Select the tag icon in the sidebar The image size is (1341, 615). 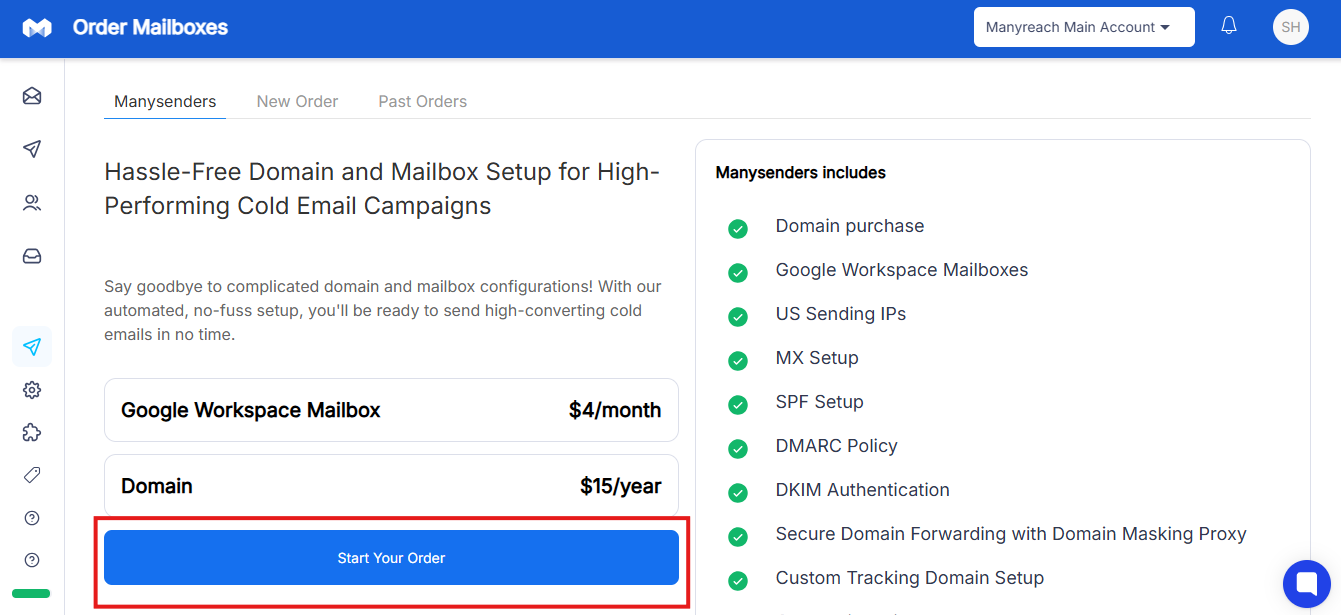(x=32, y=475)
